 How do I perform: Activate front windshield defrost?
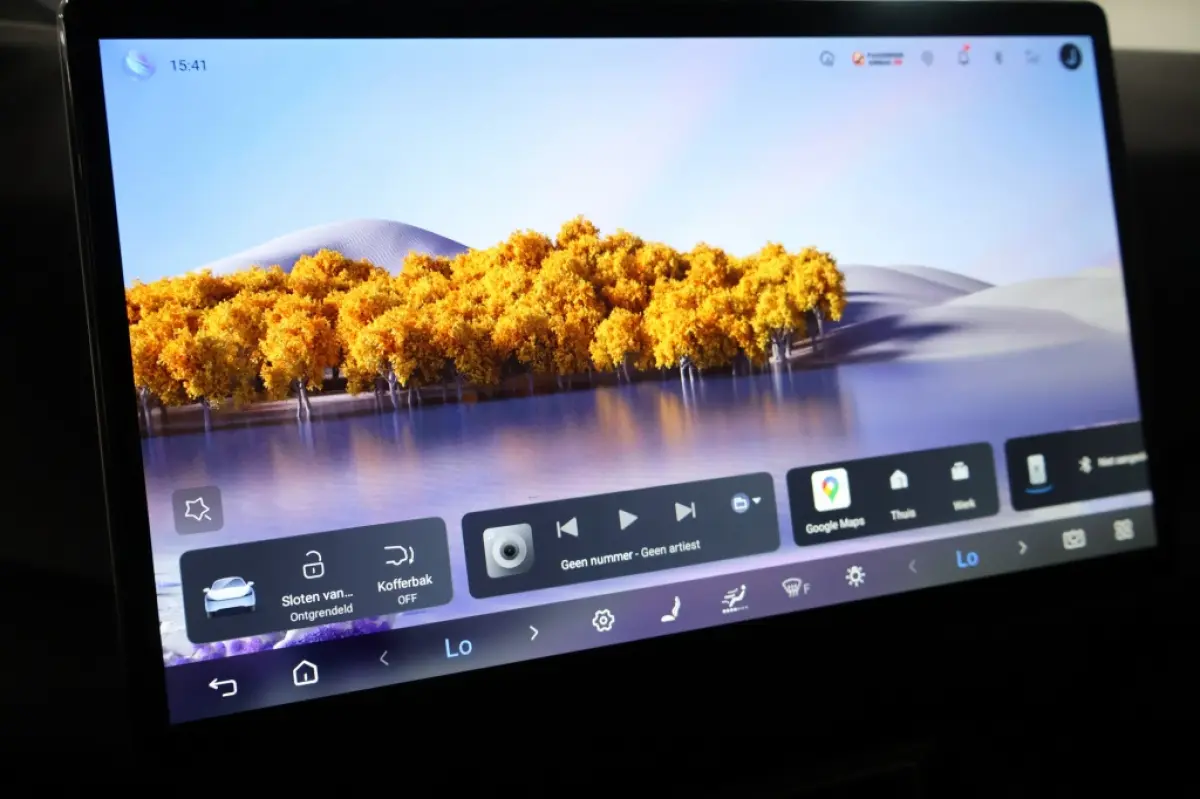point(795,587)
